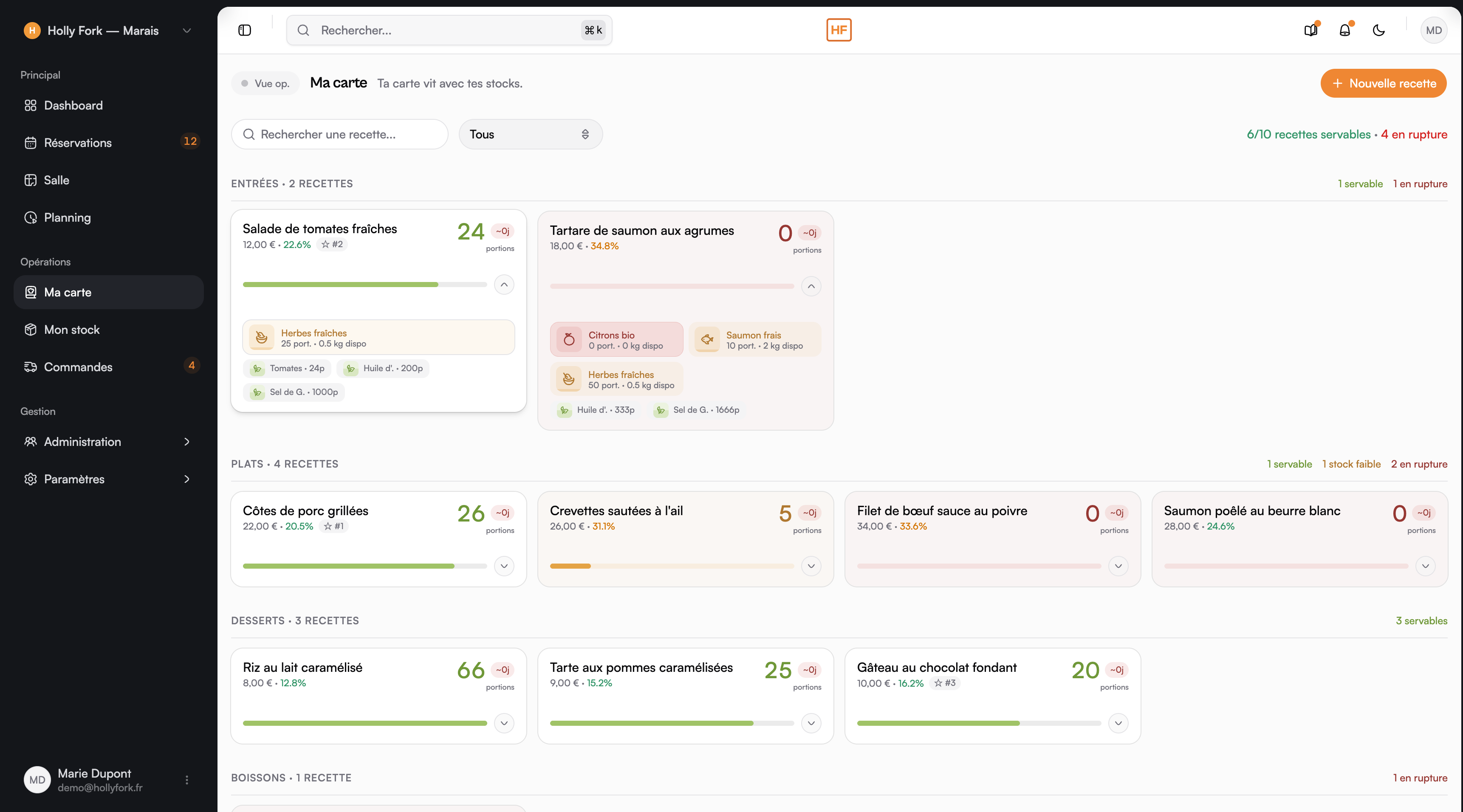Open the guide book icon
Viewport: 1463px width, 812px height.
1310,30
